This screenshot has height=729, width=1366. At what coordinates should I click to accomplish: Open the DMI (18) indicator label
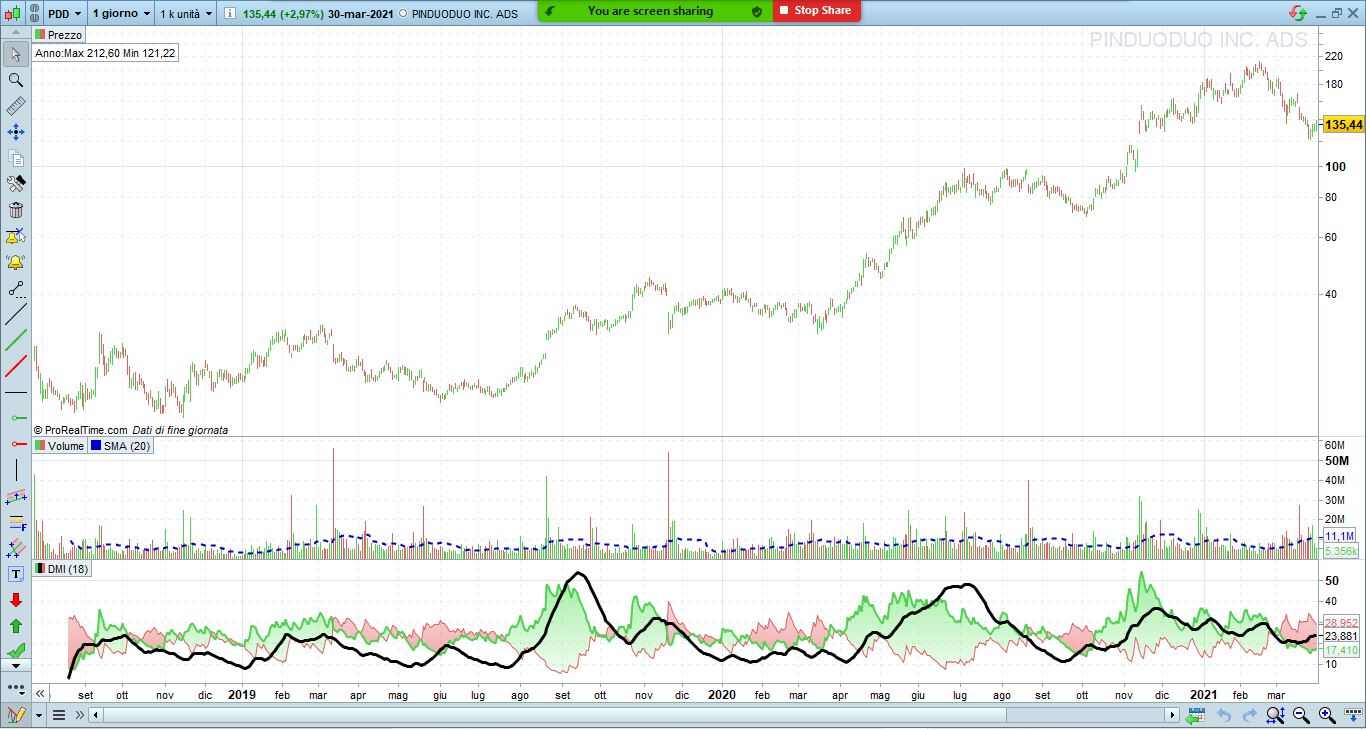click(x=62, y=568)
